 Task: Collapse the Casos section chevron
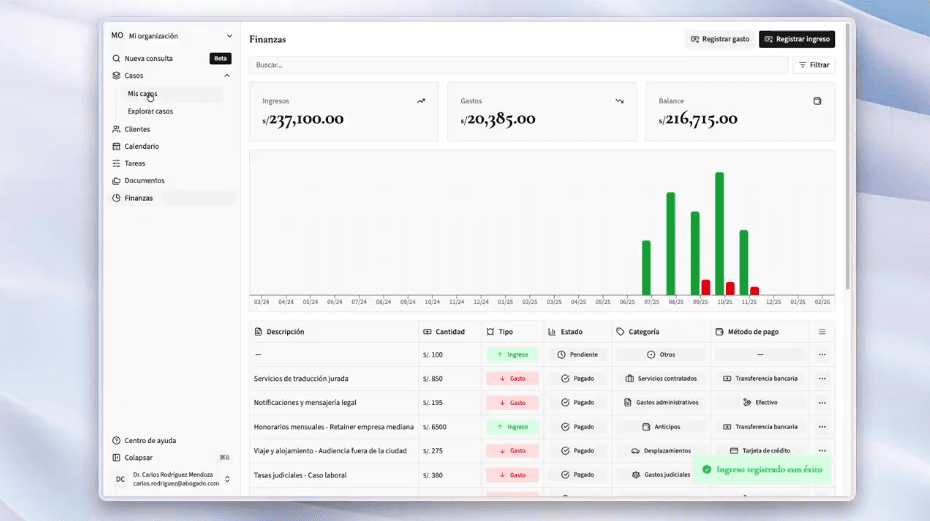227,76
